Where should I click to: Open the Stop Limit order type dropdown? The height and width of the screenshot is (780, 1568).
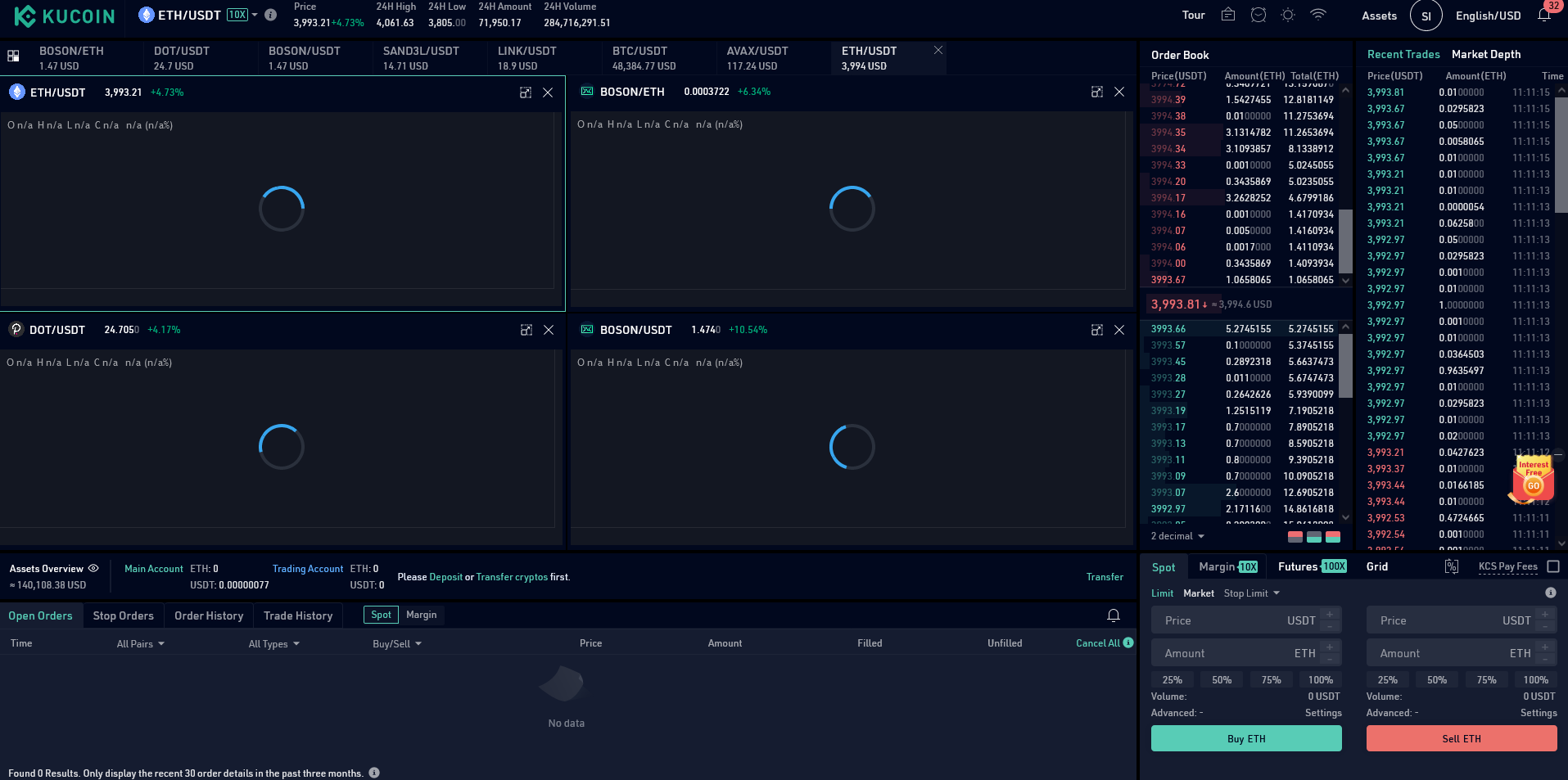[x=1251, y=593]
